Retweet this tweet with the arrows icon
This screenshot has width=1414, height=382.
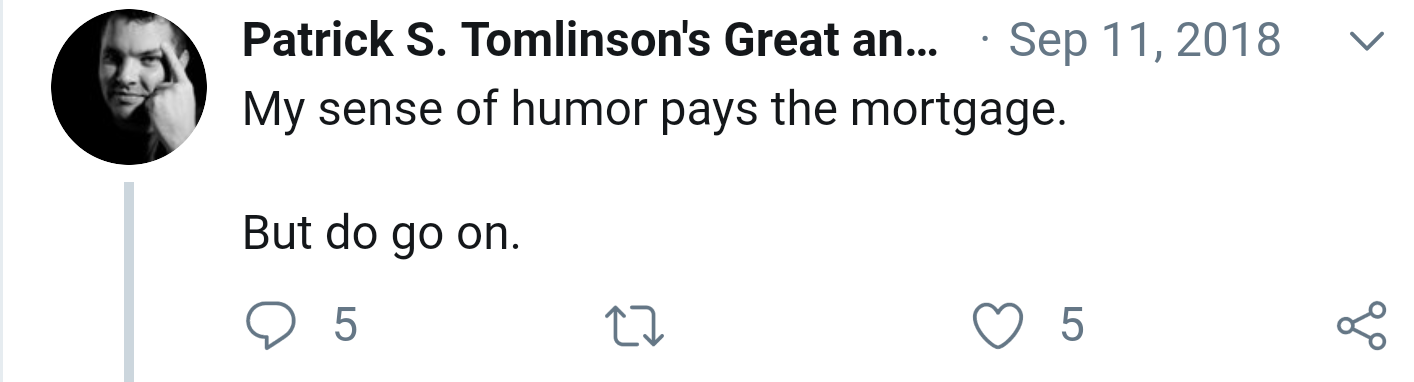click(x=636, y=327)
